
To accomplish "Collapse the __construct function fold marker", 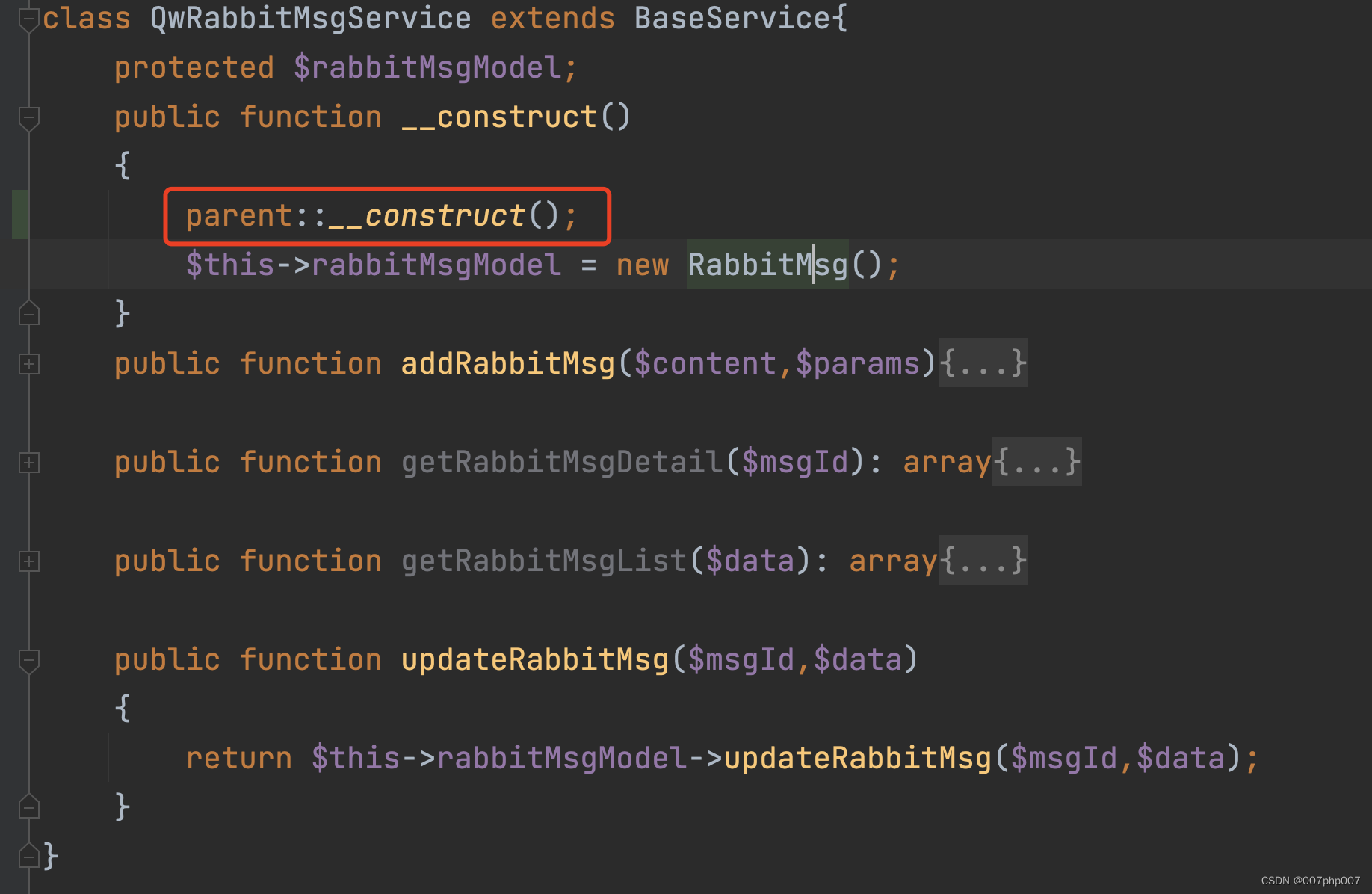I will coord(28,118).
